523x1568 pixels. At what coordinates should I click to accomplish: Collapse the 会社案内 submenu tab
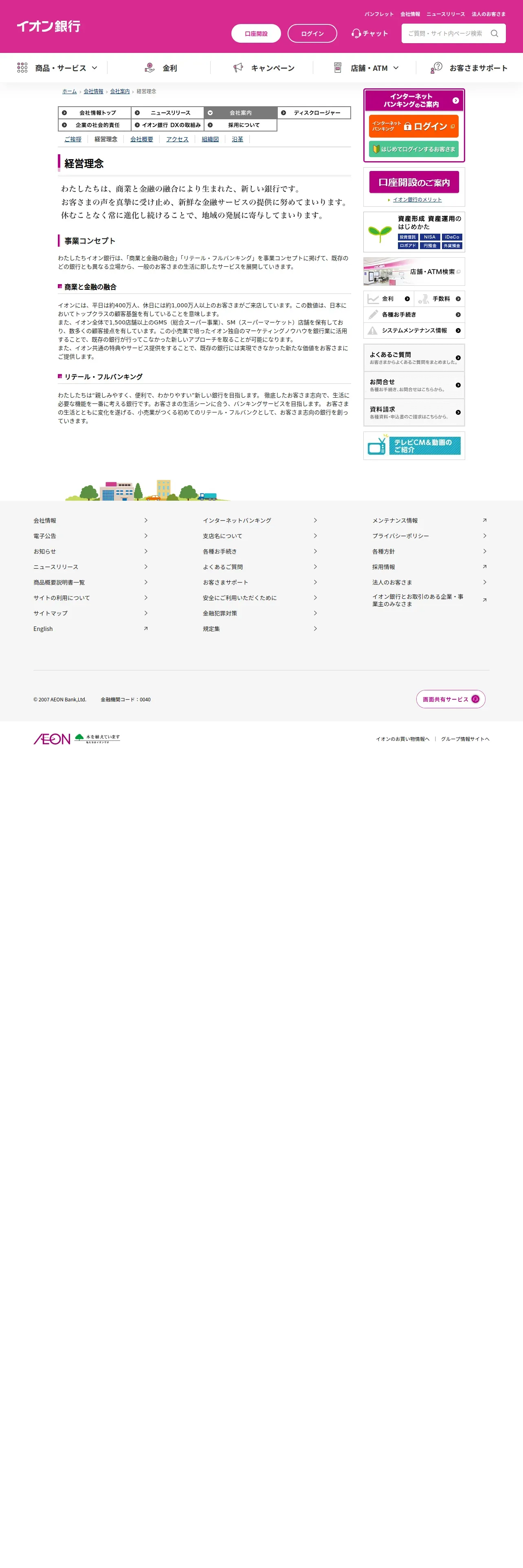tap(240, 113)
